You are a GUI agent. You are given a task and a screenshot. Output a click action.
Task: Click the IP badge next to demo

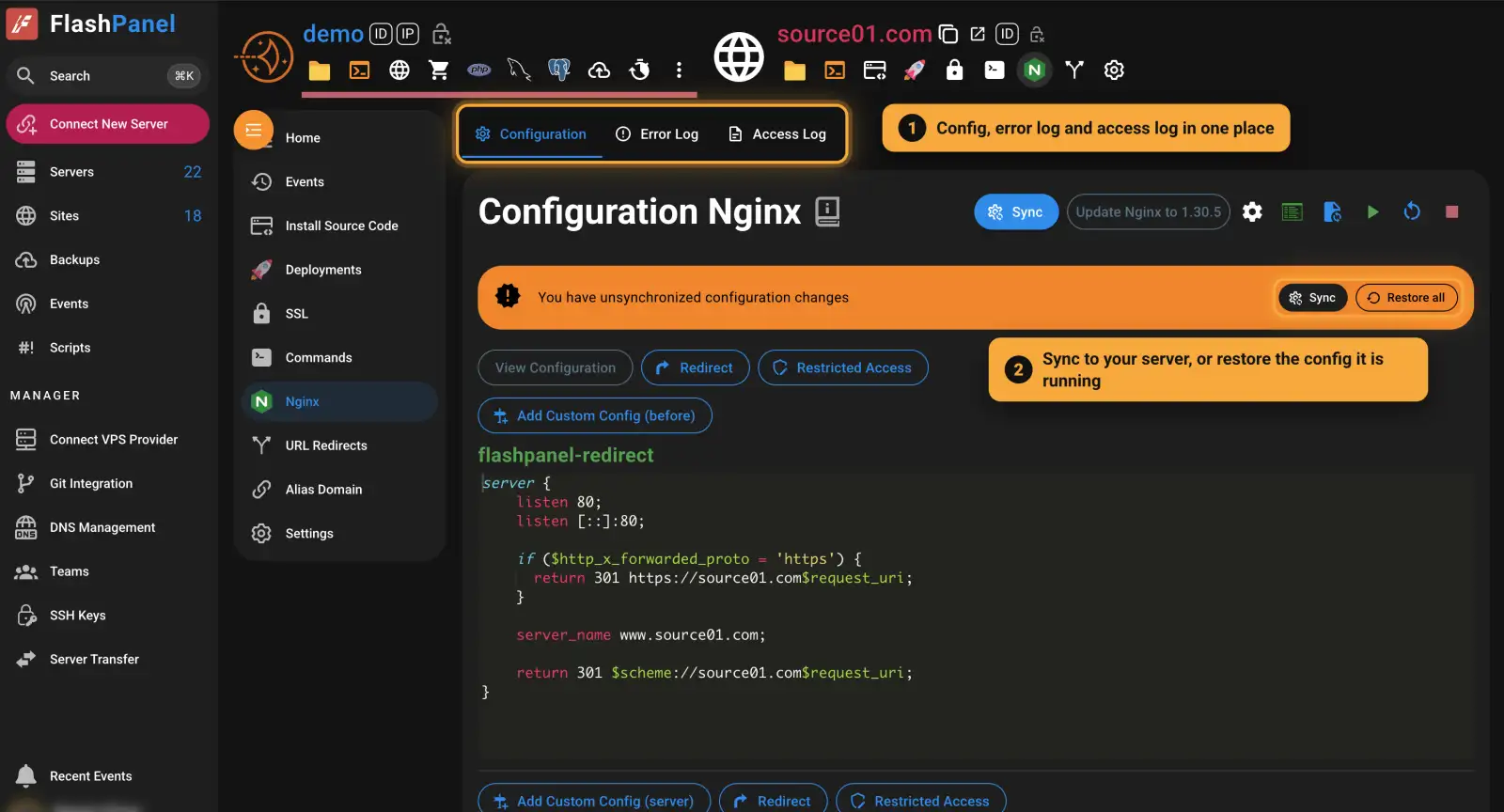coord(408,35)
